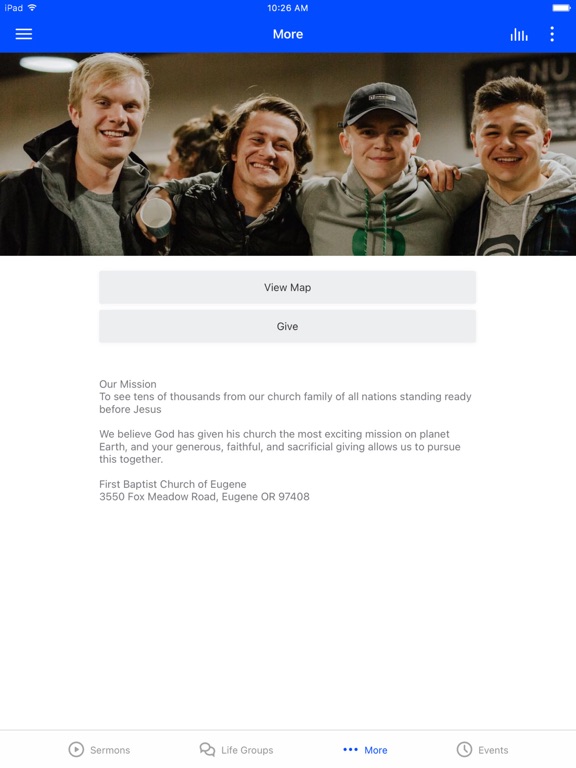Tap the Events clock icon
The width and height of the screenshot is (576, 768).
click(x=464, y=749)
